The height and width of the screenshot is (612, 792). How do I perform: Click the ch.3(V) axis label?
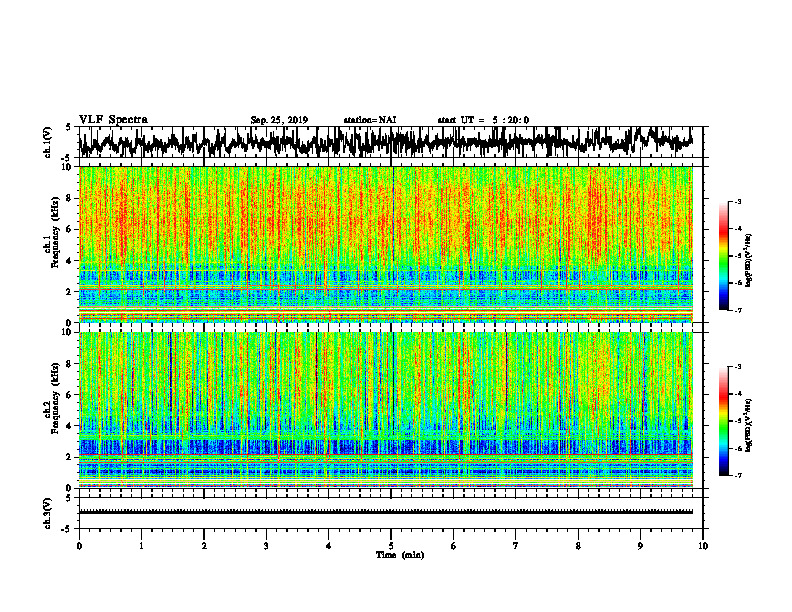48,513
